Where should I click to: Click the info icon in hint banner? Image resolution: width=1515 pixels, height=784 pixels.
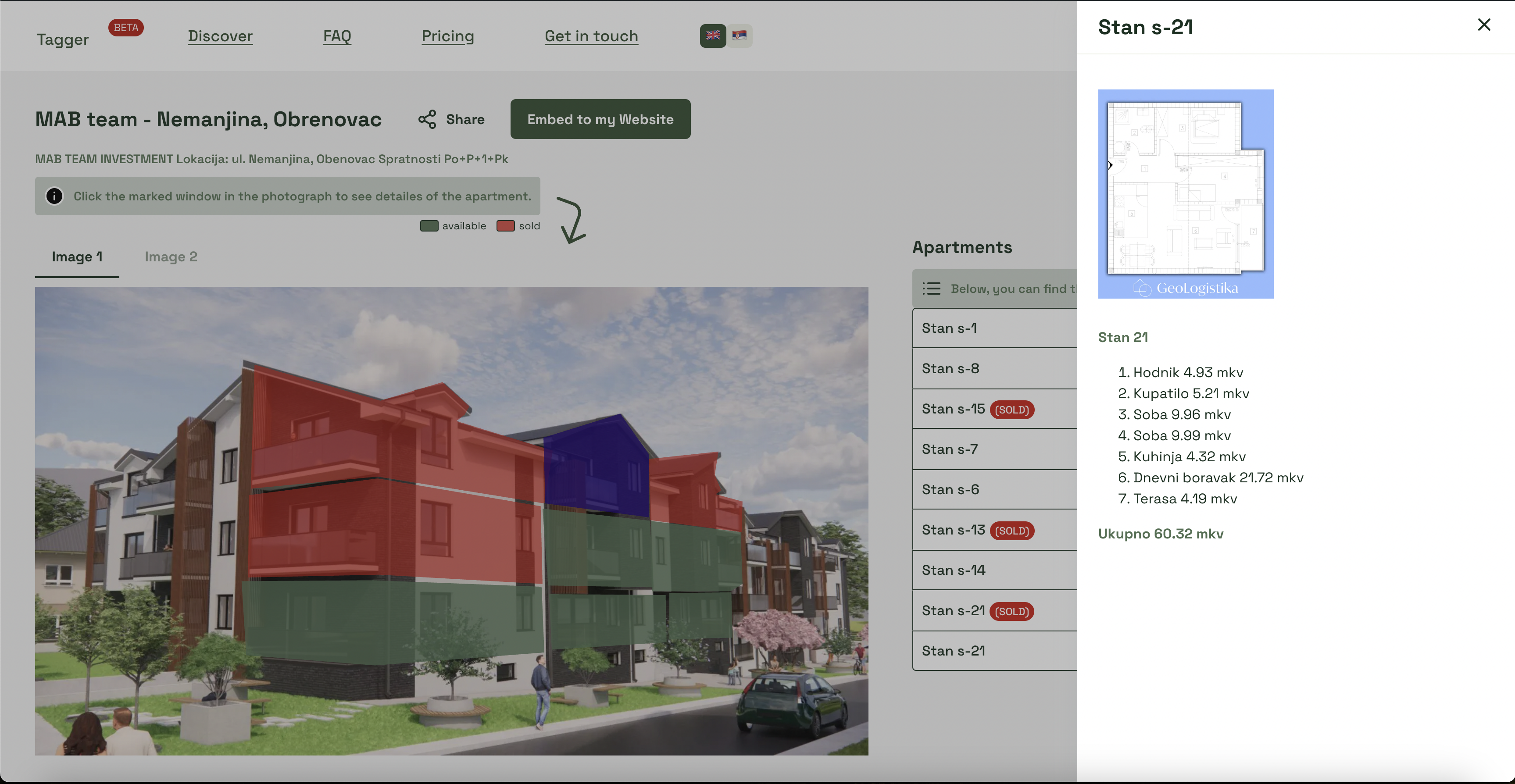pyautogui.click(x=54, y=196)
